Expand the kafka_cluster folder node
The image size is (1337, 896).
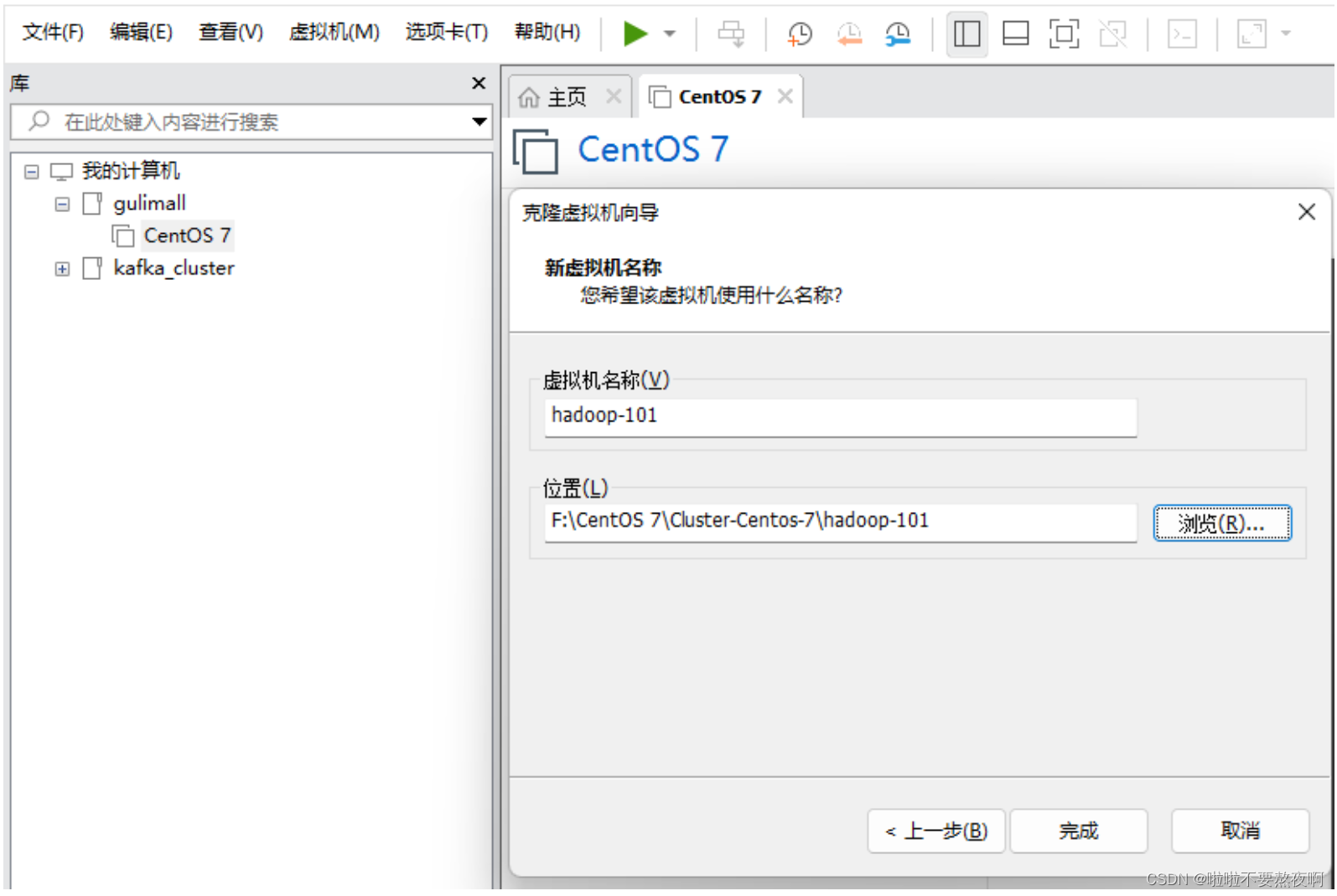62,269
